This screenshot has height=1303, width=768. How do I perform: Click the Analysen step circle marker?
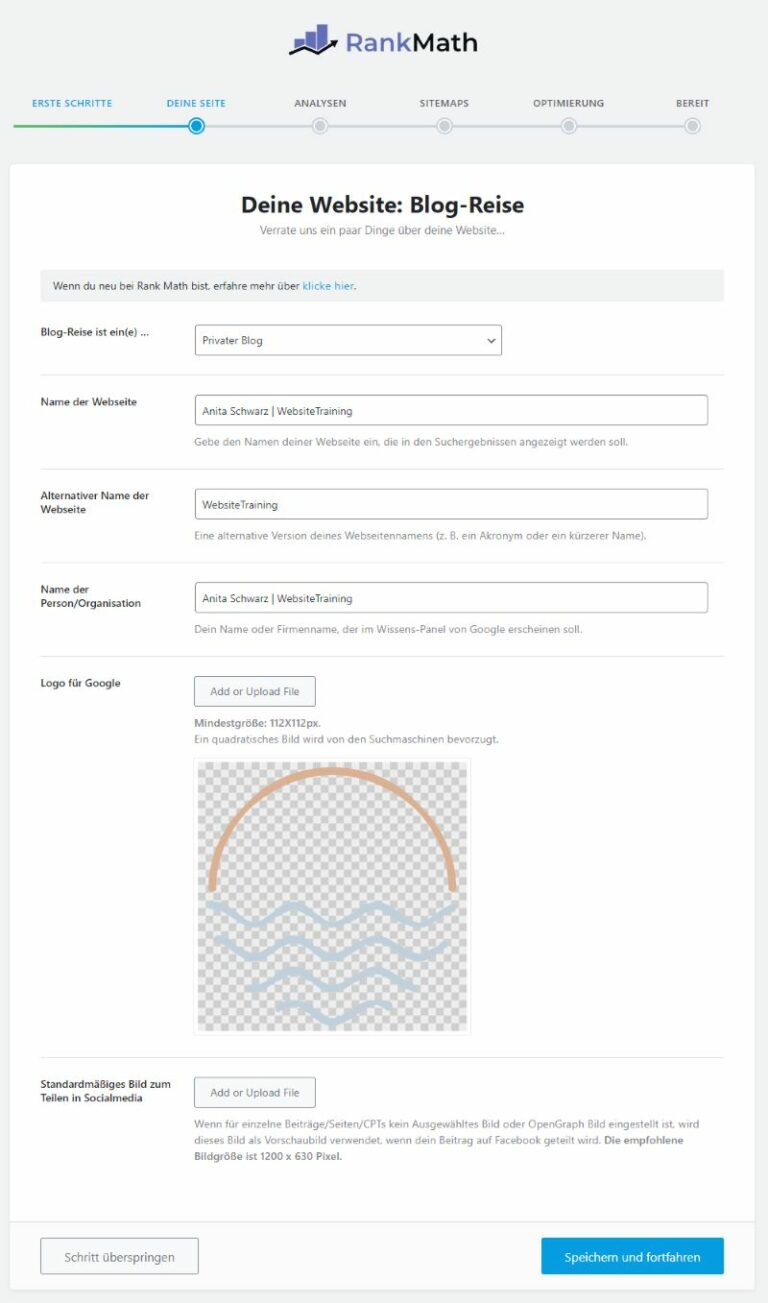click(x=320, y=126)
